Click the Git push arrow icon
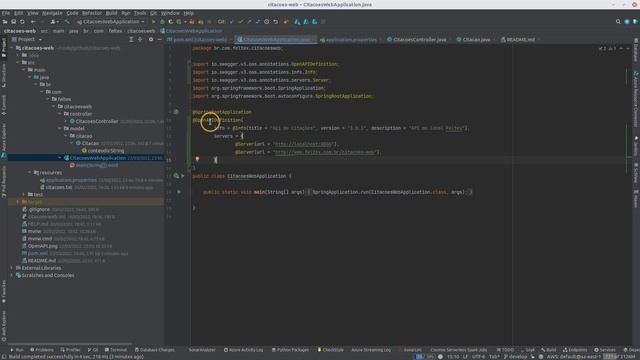The width and height of the screenshot is (640, 360). (249, 22)
